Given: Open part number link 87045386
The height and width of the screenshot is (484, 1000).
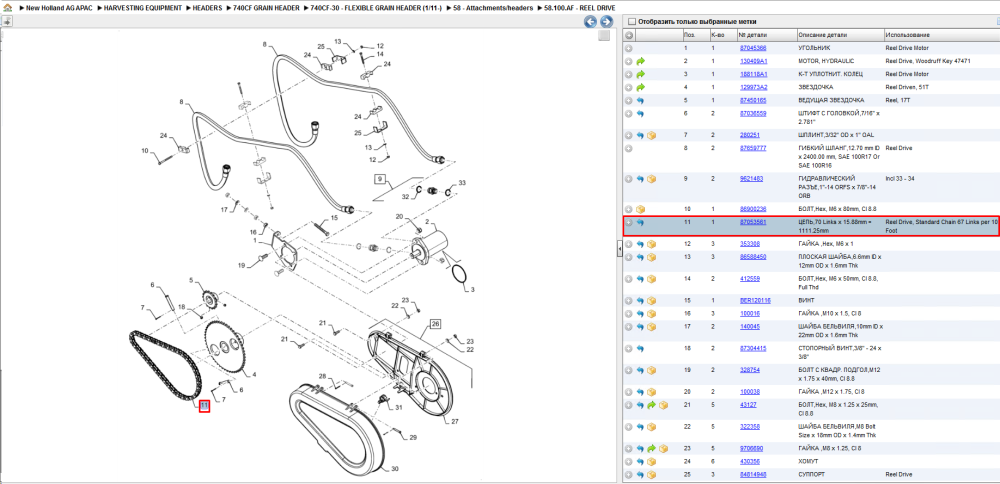Looking at the screenshot, I should tap(753, 48).
